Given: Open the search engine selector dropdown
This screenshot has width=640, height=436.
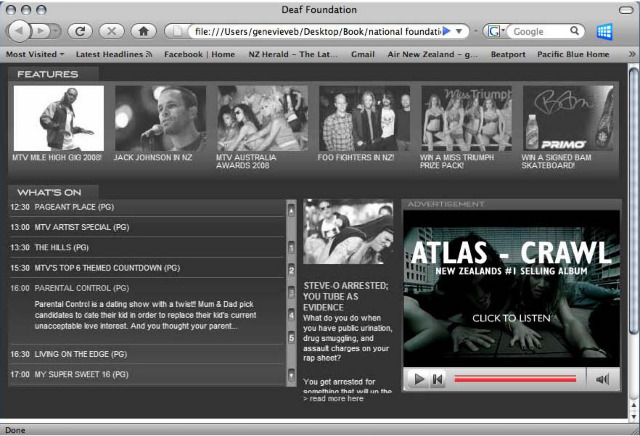Looking at the screenshot, I should point(496,31).
